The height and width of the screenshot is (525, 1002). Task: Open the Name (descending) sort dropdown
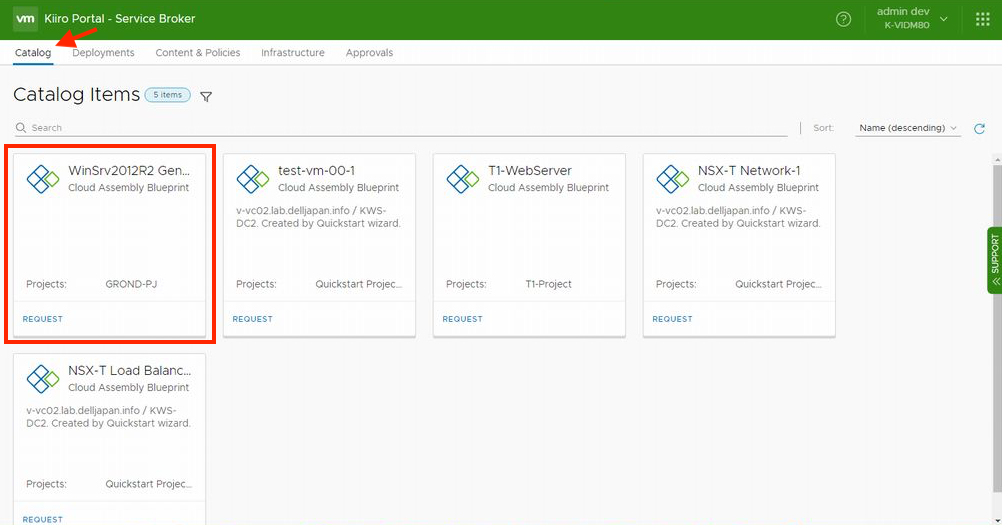pos(907,128)
